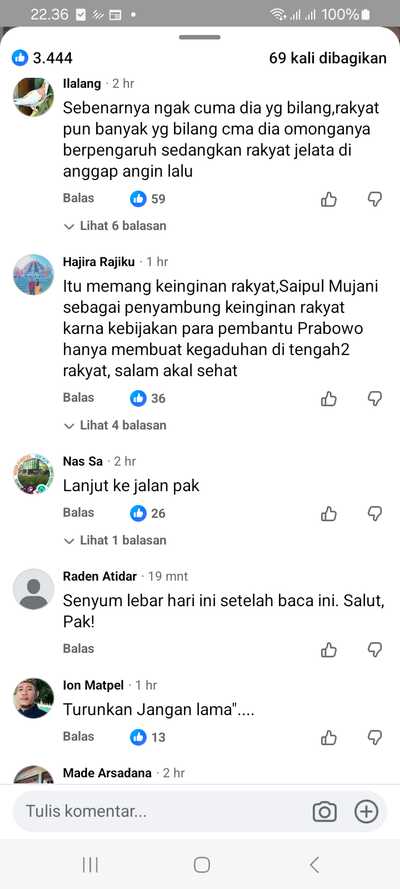This screenshot has height=889, width=400.
Task: Like Raden Atidar's comment
Action: pyautogui.click(x=329, y=649)
